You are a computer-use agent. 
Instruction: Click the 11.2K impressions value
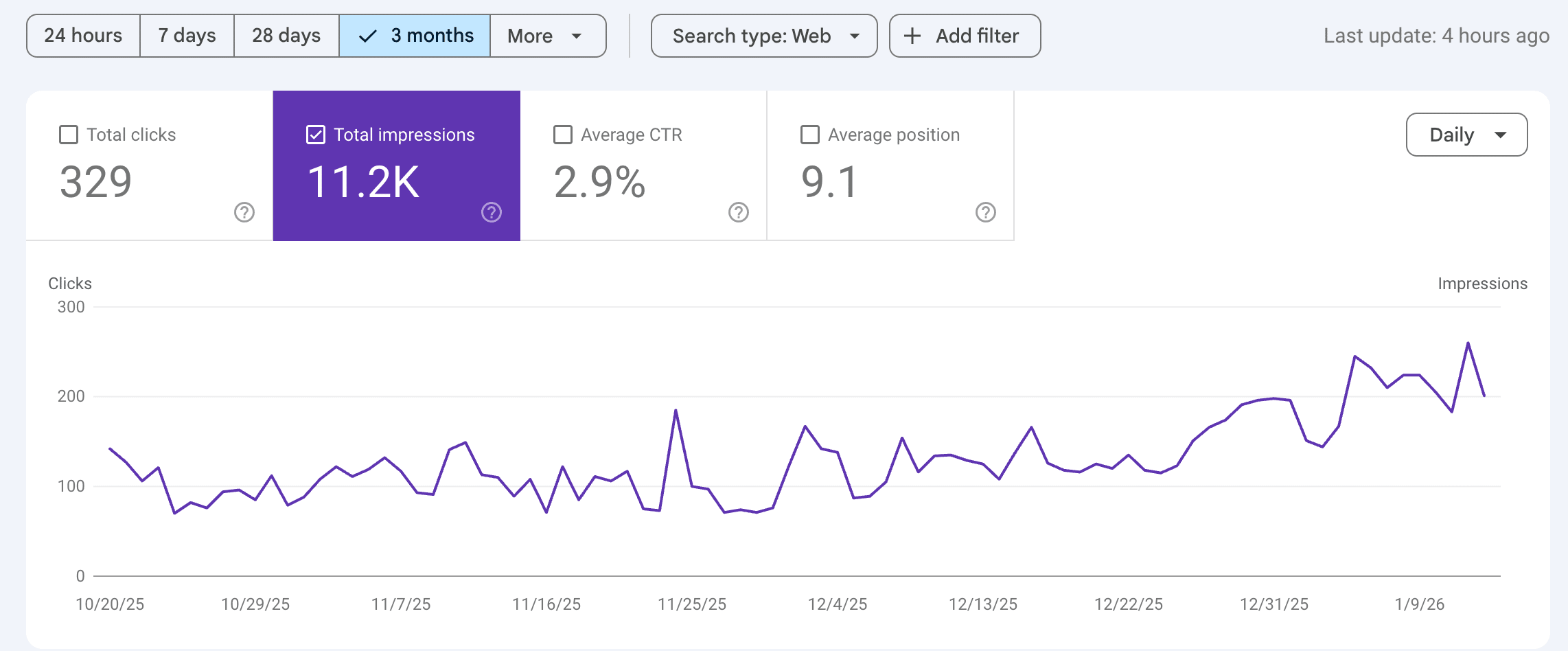pyautogui.click(x=363, y=183)
